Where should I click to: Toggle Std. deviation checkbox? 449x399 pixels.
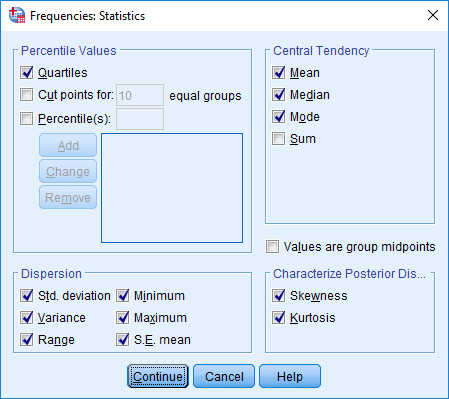[x=27, y=296]
